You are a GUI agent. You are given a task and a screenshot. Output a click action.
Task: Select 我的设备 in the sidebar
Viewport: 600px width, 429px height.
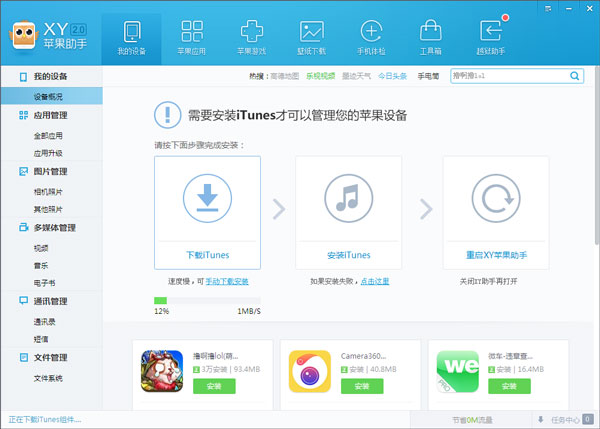point(51,77)
